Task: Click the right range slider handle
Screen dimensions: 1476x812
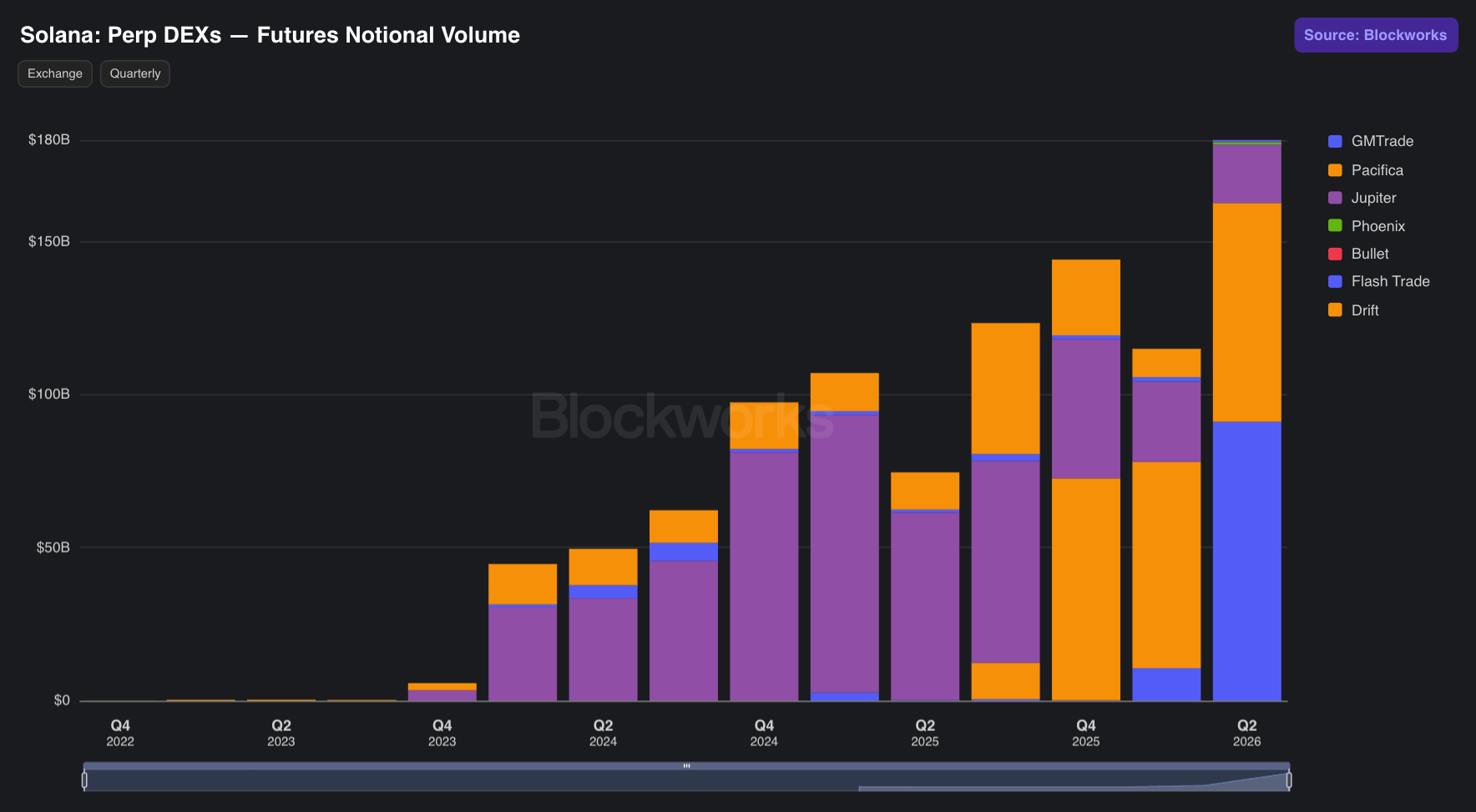Action: (1289, 780)
